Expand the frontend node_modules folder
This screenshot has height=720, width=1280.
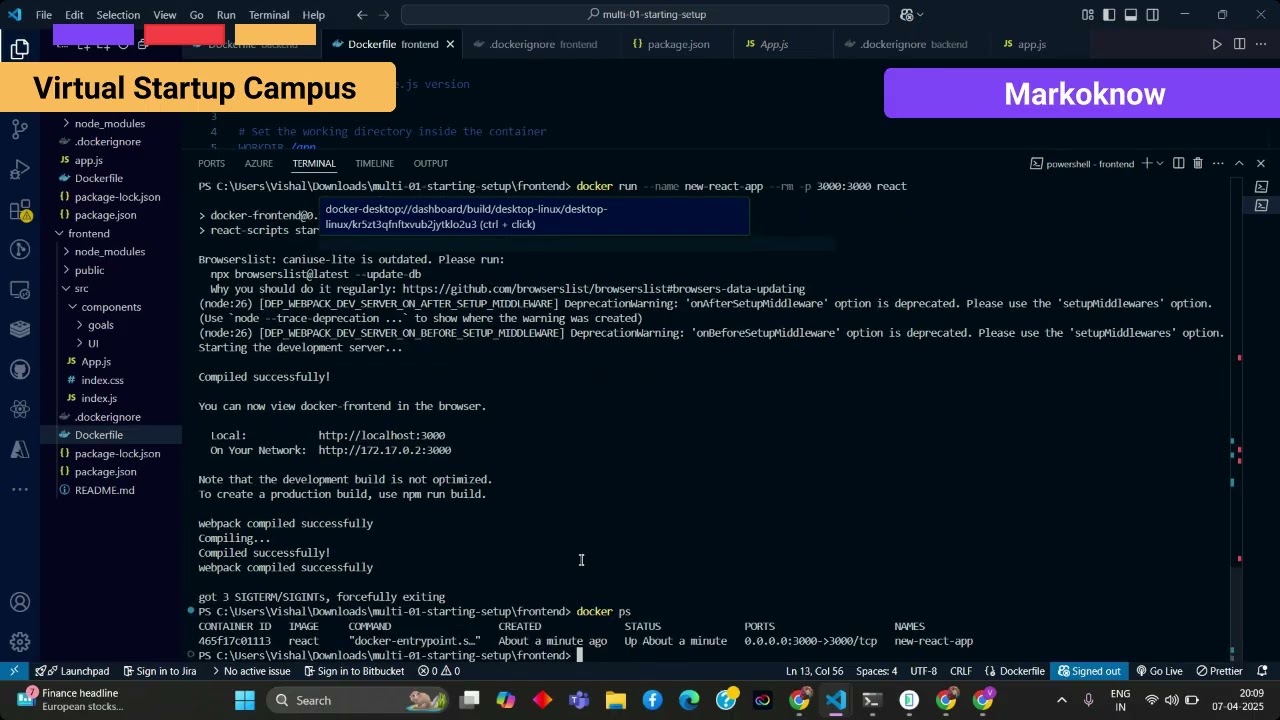pos(110,252)
